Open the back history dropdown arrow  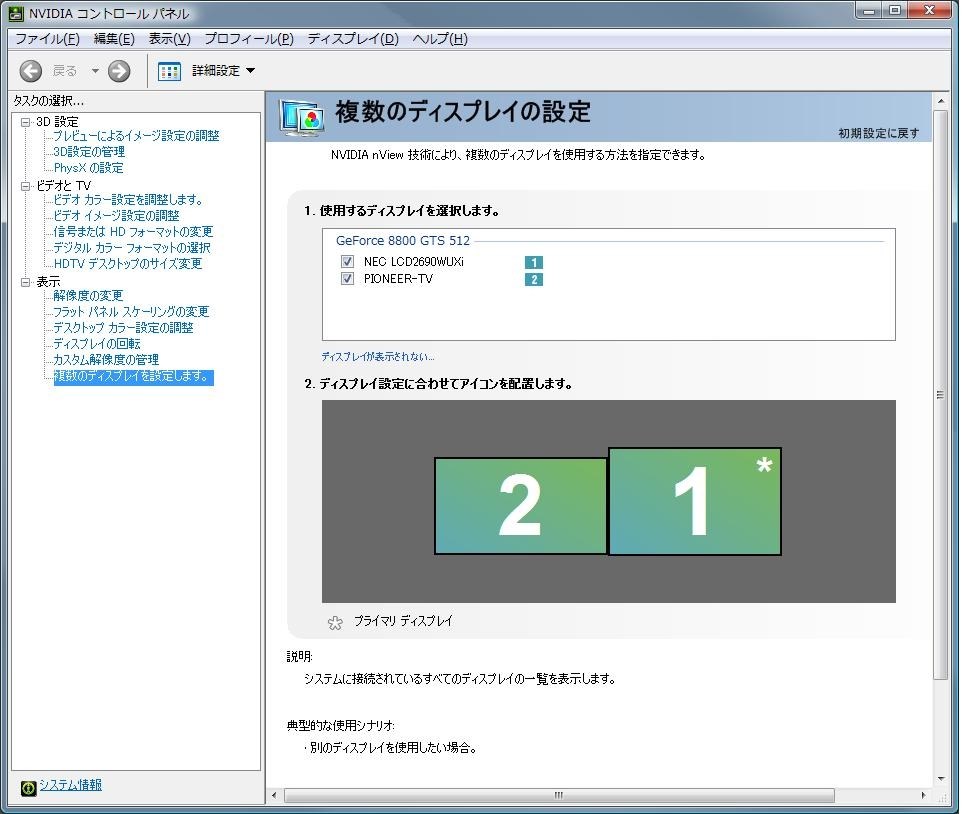click(95, 71)
